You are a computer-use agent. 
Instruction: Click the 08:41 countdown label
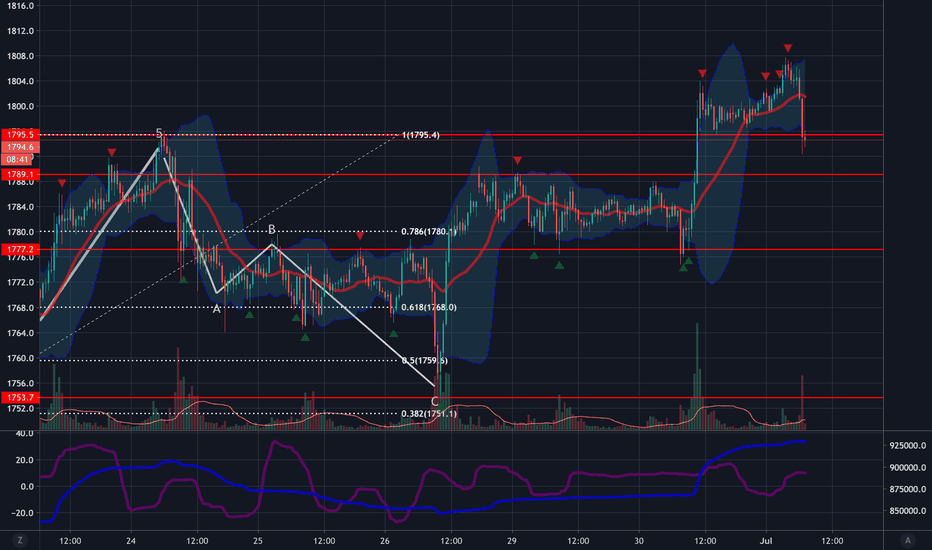coord(18,159)
